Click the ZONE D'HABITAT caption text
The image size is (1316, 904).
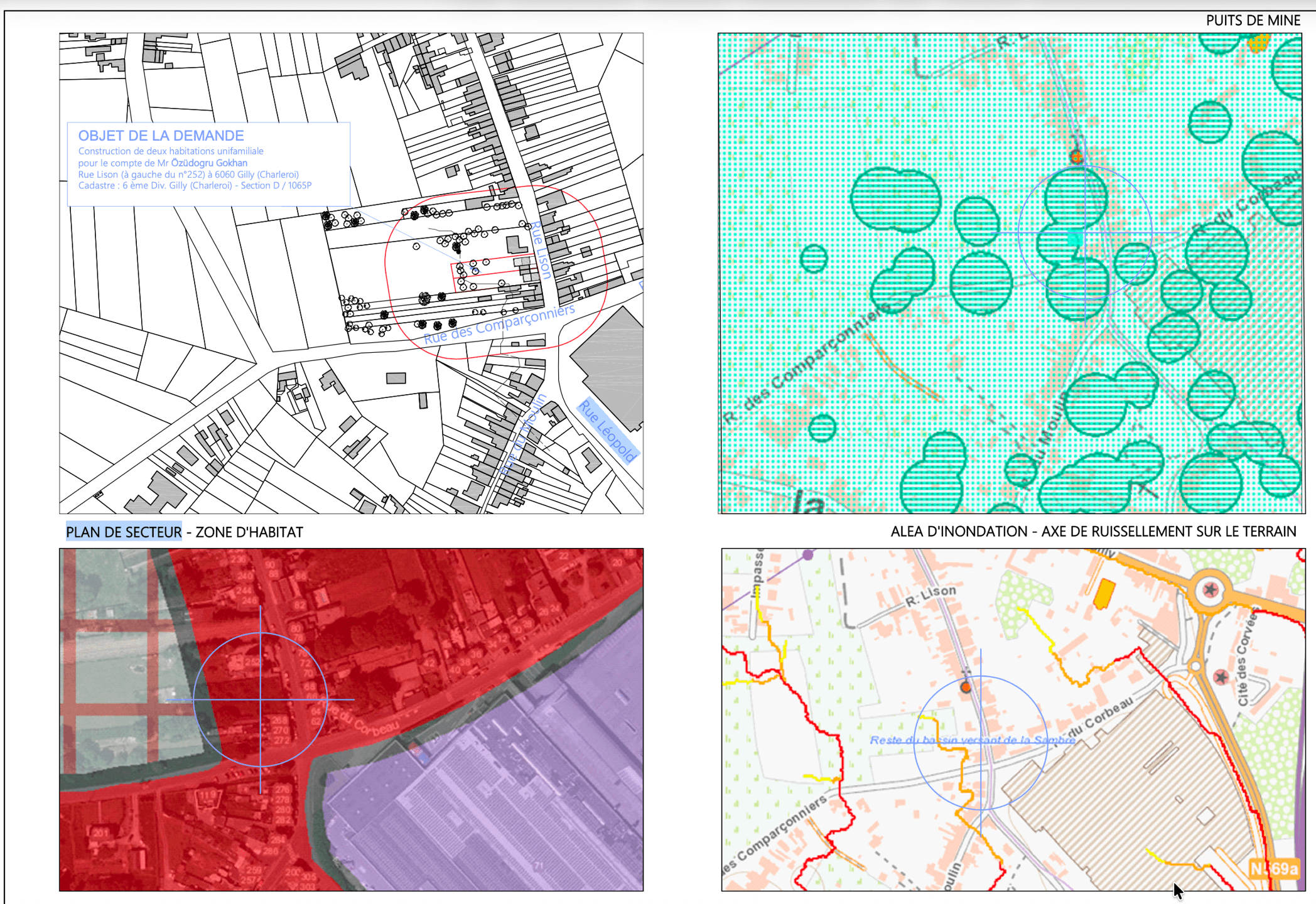coord(249,532)
